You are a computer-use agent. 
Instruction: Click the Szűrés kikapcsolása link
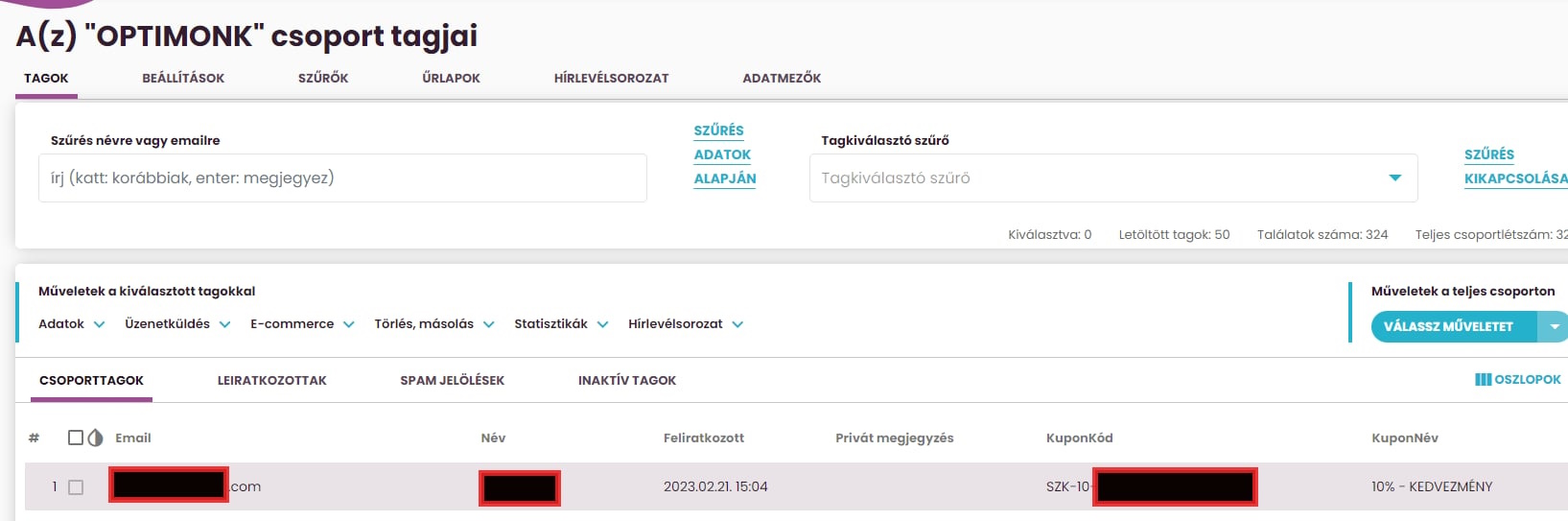click(x=1515, y=167)
